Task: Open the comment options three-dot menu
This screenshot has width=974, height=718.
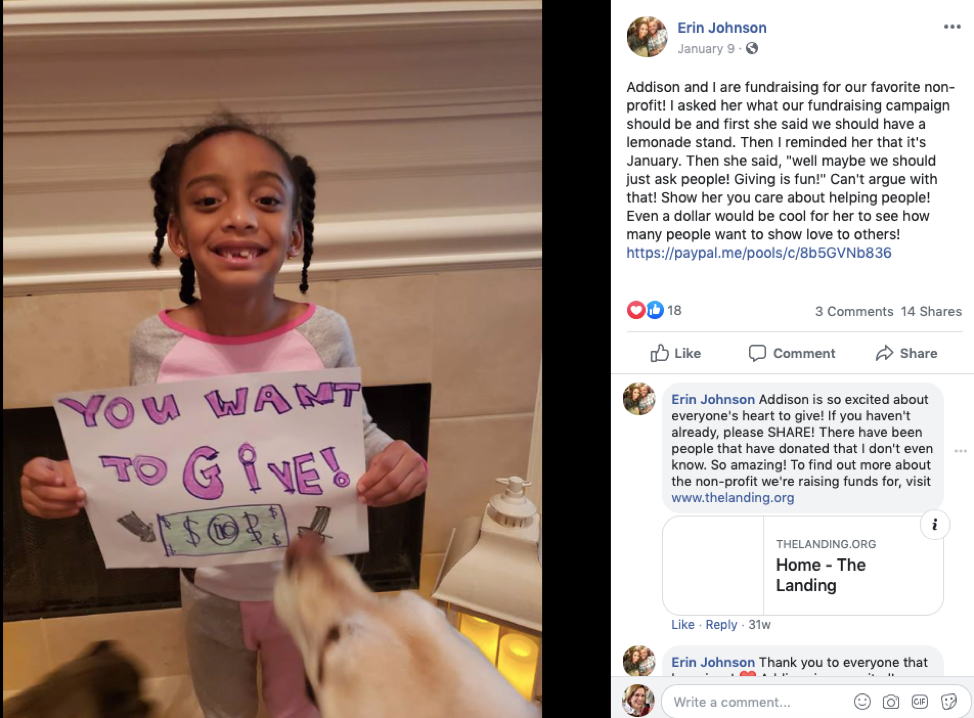Action: click(x=960, y=451)
